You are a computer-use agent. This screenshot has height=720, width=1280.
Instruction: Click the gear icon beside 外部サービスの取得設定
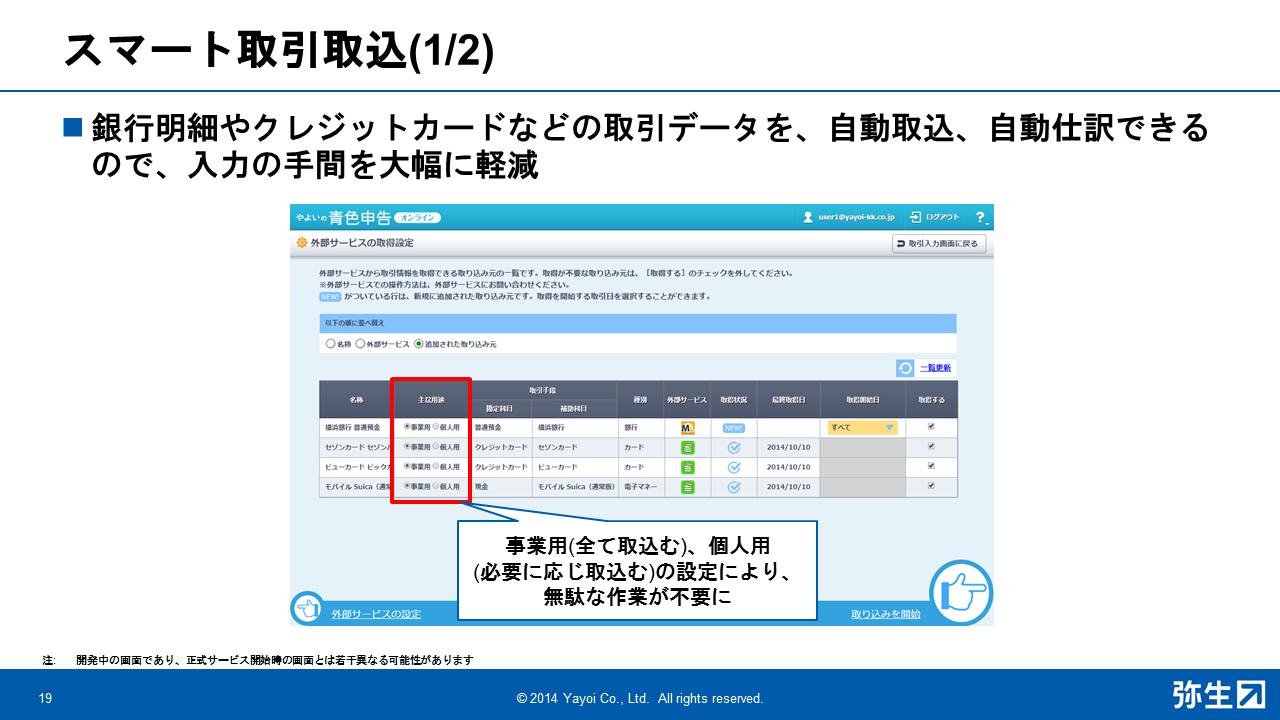point(301,243)
